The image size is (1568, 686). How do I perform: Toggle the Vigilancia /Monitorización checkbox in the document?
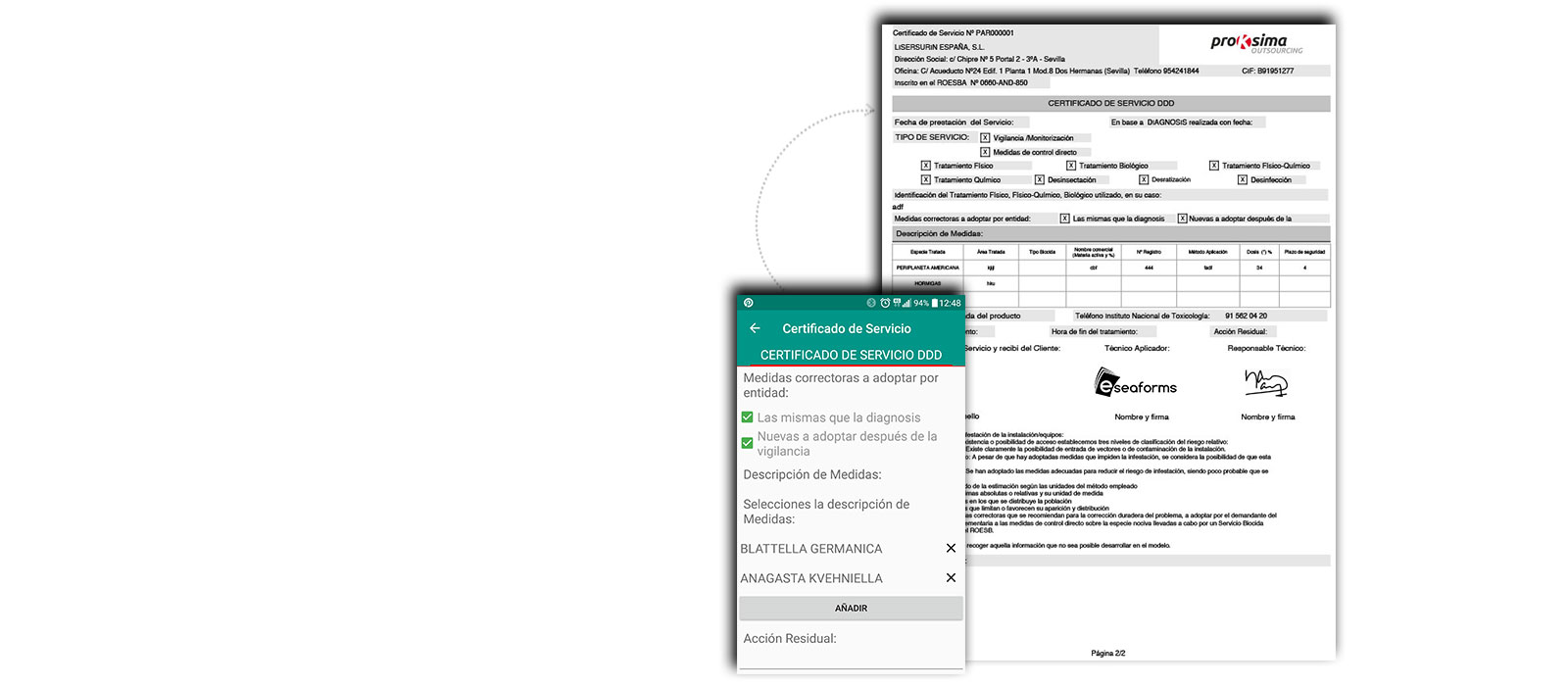click(985, 138)
